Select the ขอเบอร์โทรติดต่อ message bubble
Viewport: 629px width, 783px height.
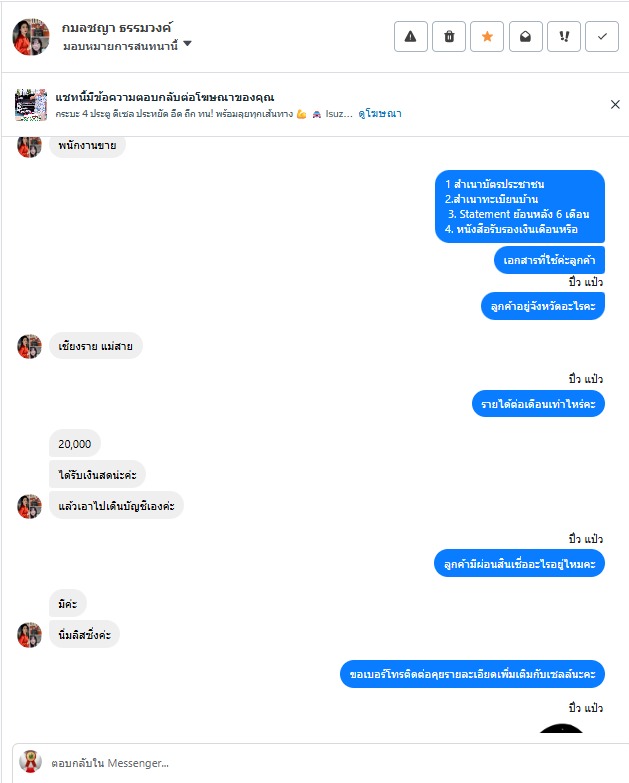[x=472, y=674]
